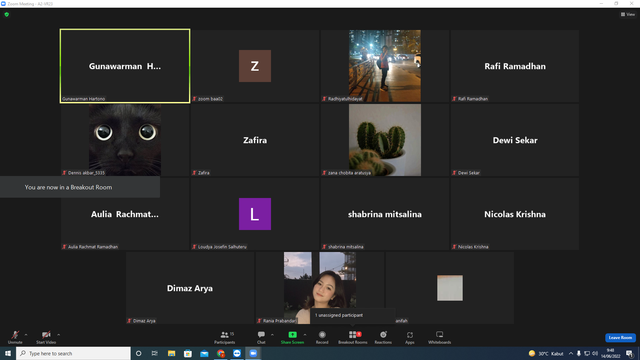
Task: Click the Windows Start button
Action: tap(8, 353)
